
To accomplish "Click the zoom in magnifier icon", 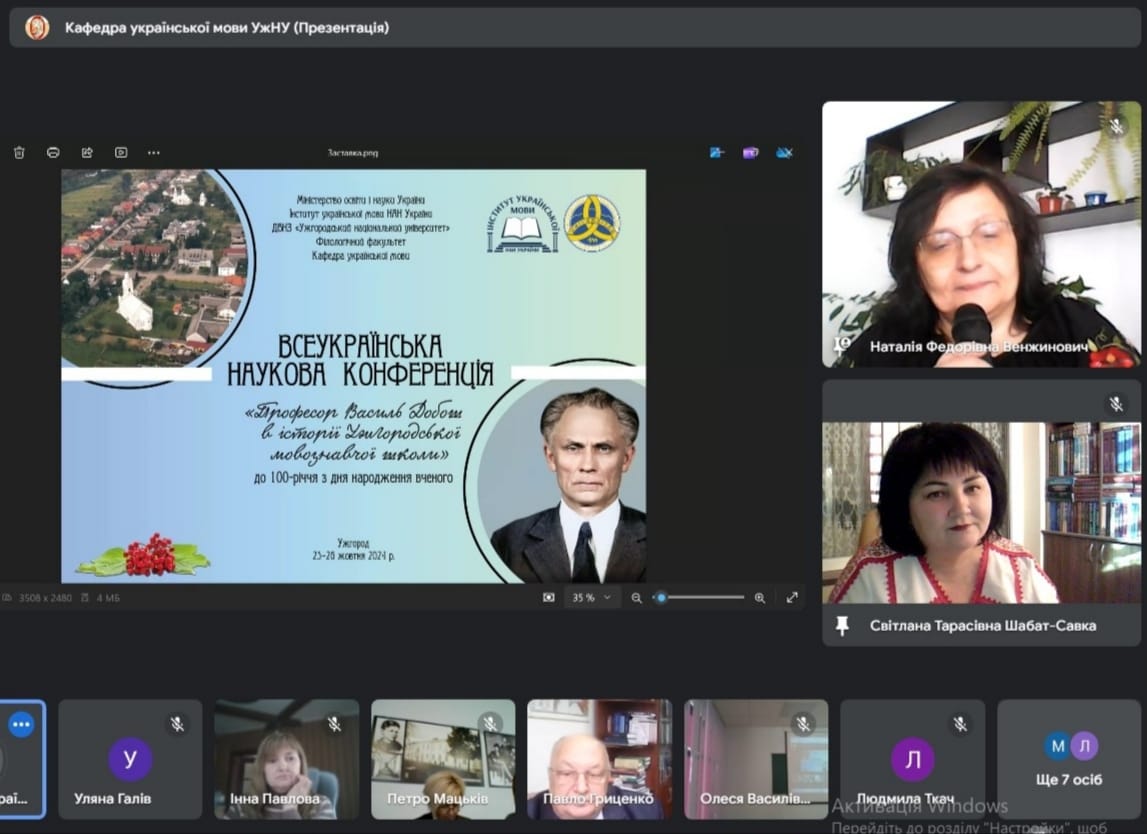I will 759,598.
